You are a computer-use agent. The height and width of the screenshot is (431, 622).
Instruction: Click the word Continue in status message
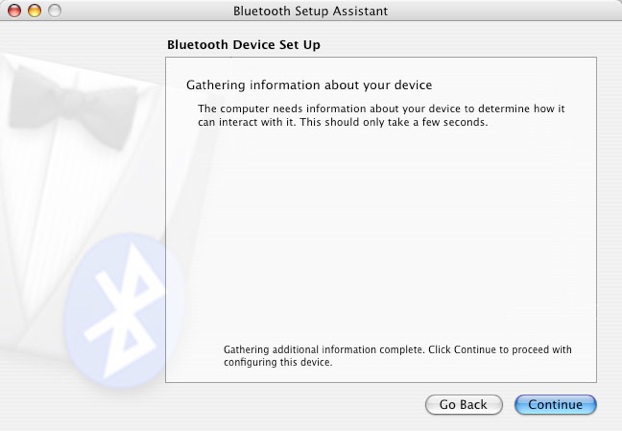[475, 350]
